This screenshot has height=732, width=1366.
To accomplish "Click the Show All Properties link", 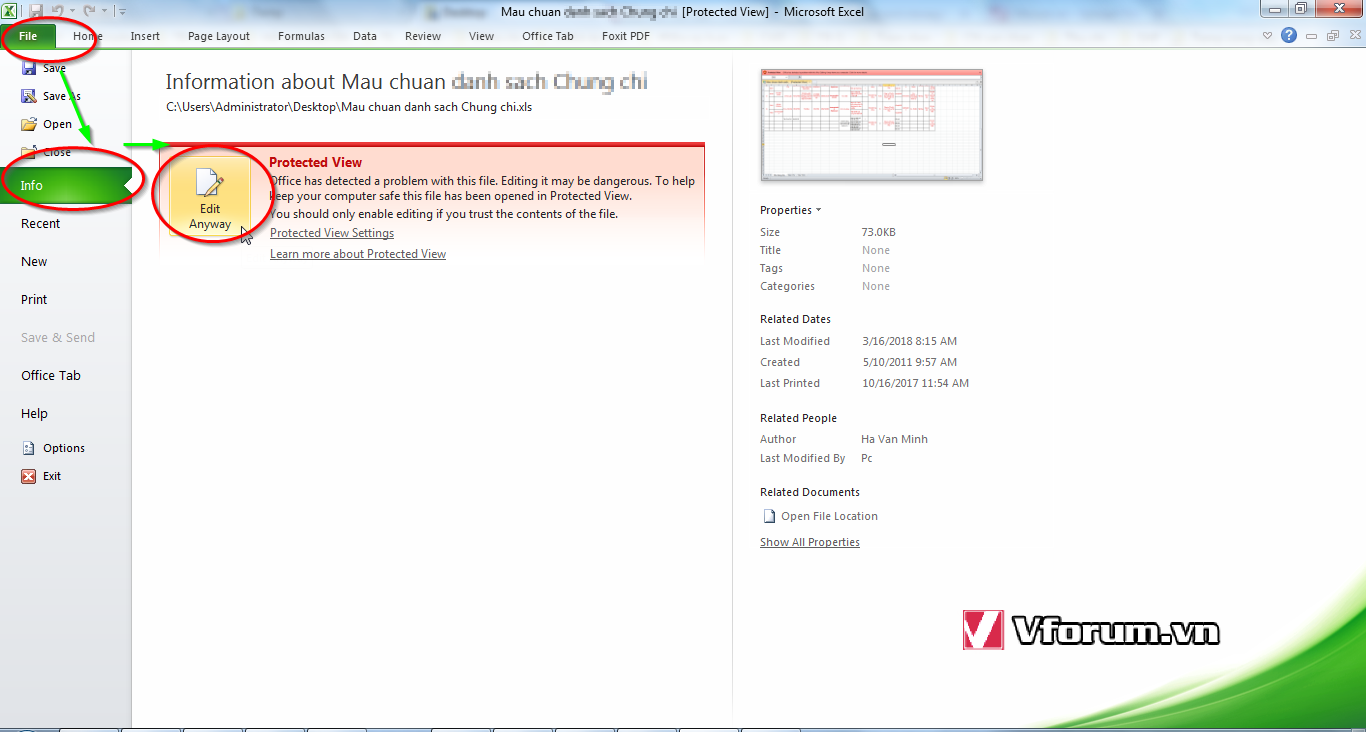I will pyautogui.click(x=810, y=542).
